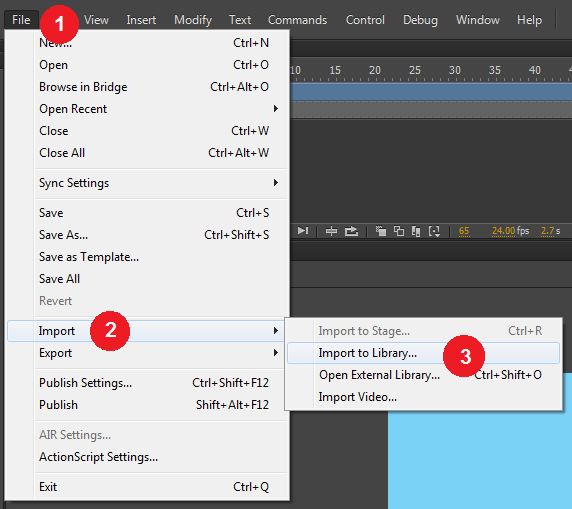
Task: Open the Control menu
Action: pos(365,20)
